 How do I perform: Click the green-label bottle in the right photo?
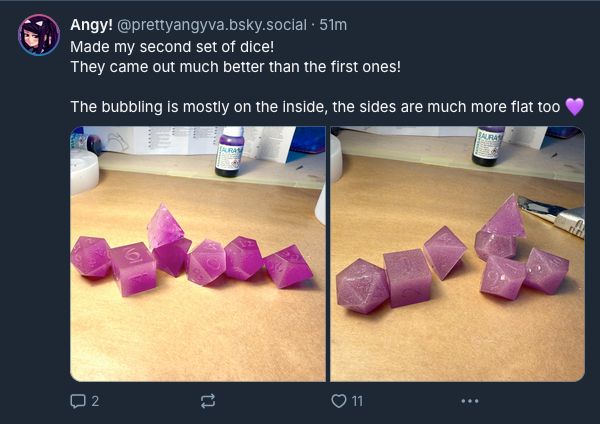(x=489, y=145)
